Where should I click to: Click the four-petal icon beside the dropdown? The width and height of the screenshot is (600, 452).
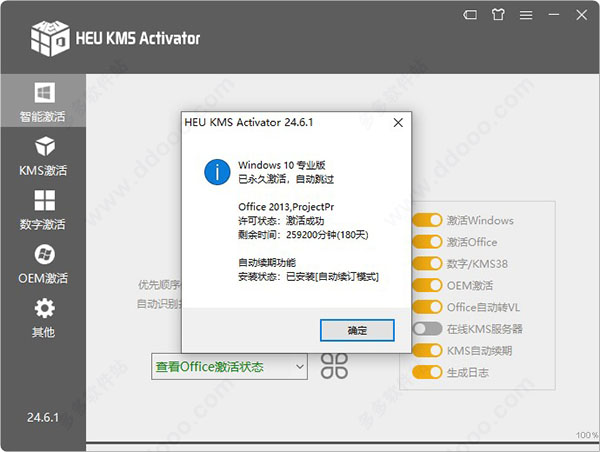click(334, 366)
